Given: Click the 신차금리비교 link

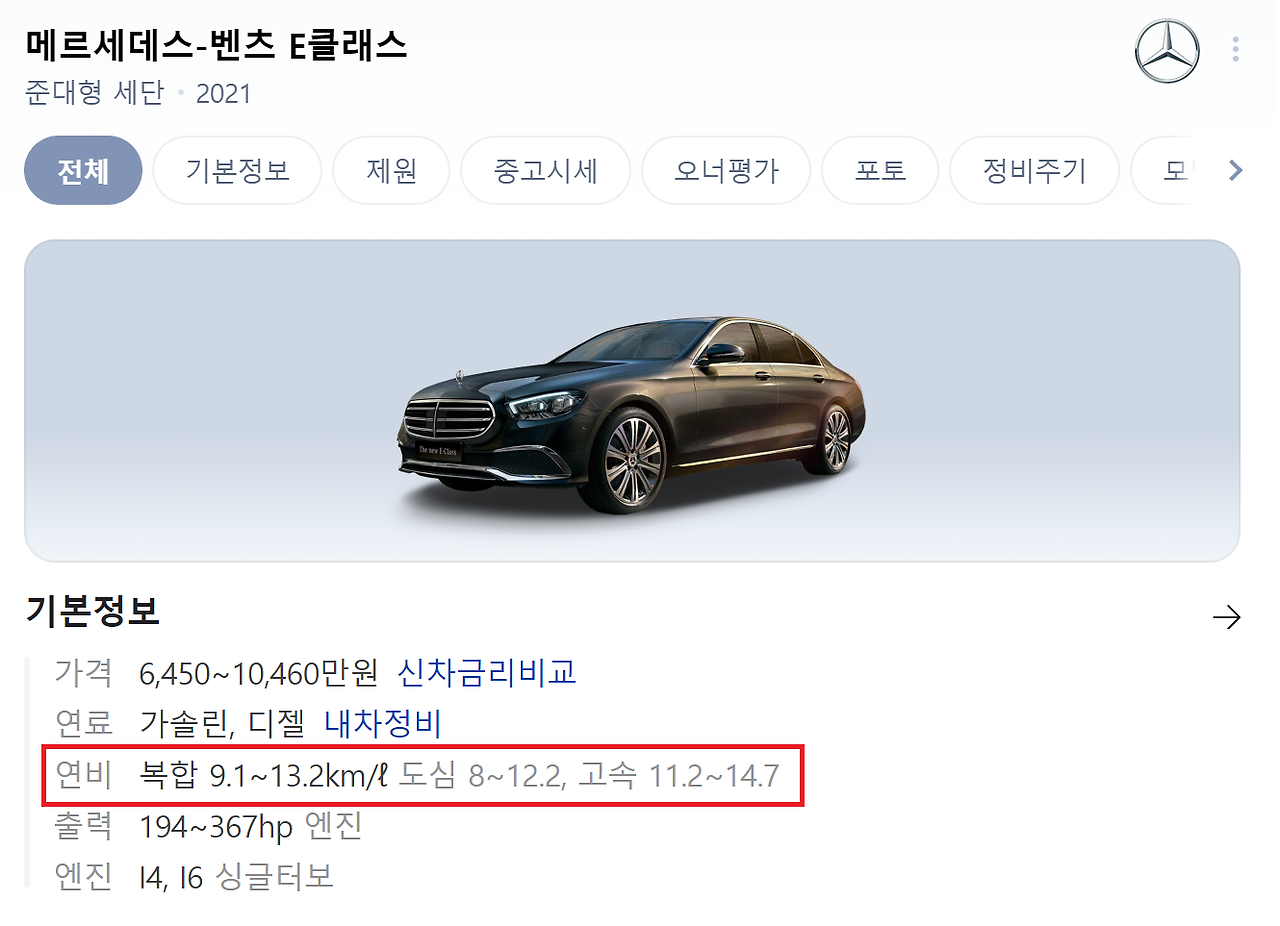Looking at the screenshot, I should tap(487, 672).
